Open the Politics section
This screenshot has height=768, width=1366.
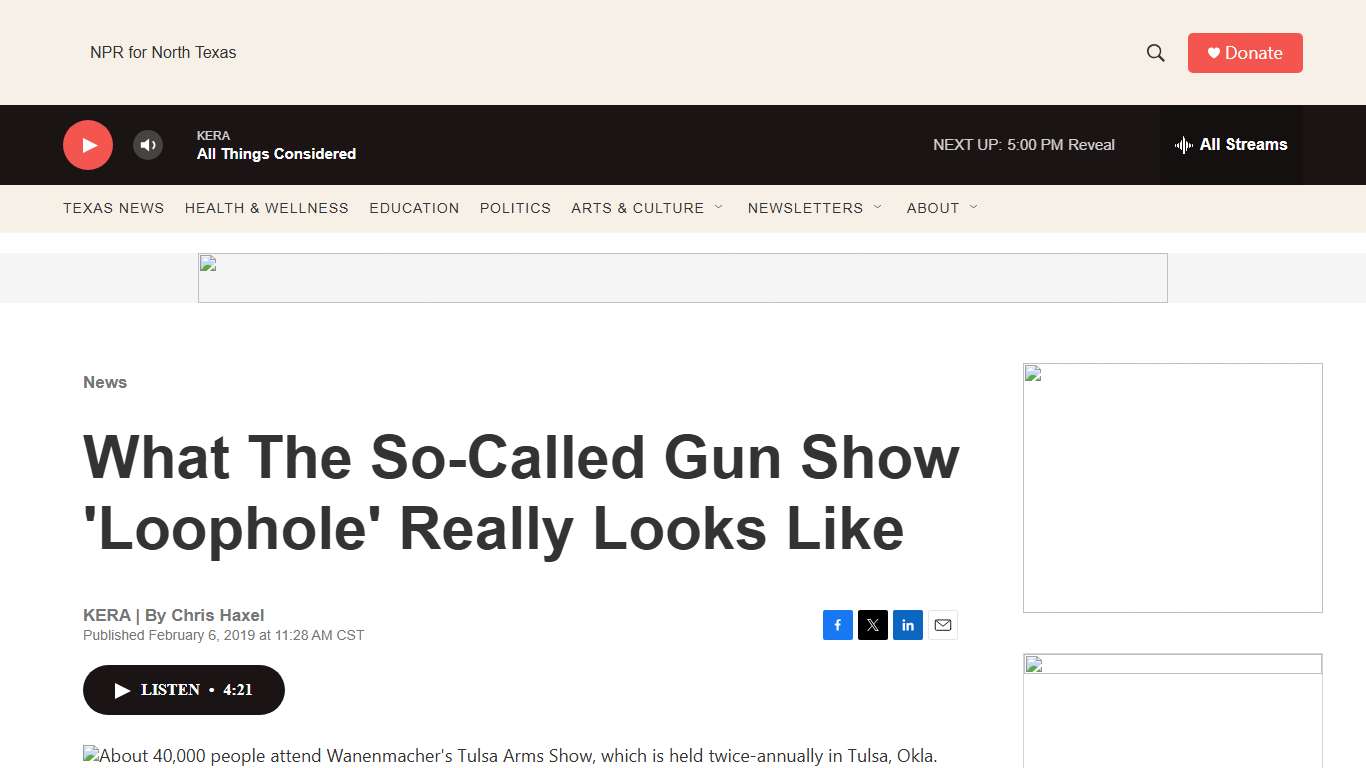coord(515,208)
